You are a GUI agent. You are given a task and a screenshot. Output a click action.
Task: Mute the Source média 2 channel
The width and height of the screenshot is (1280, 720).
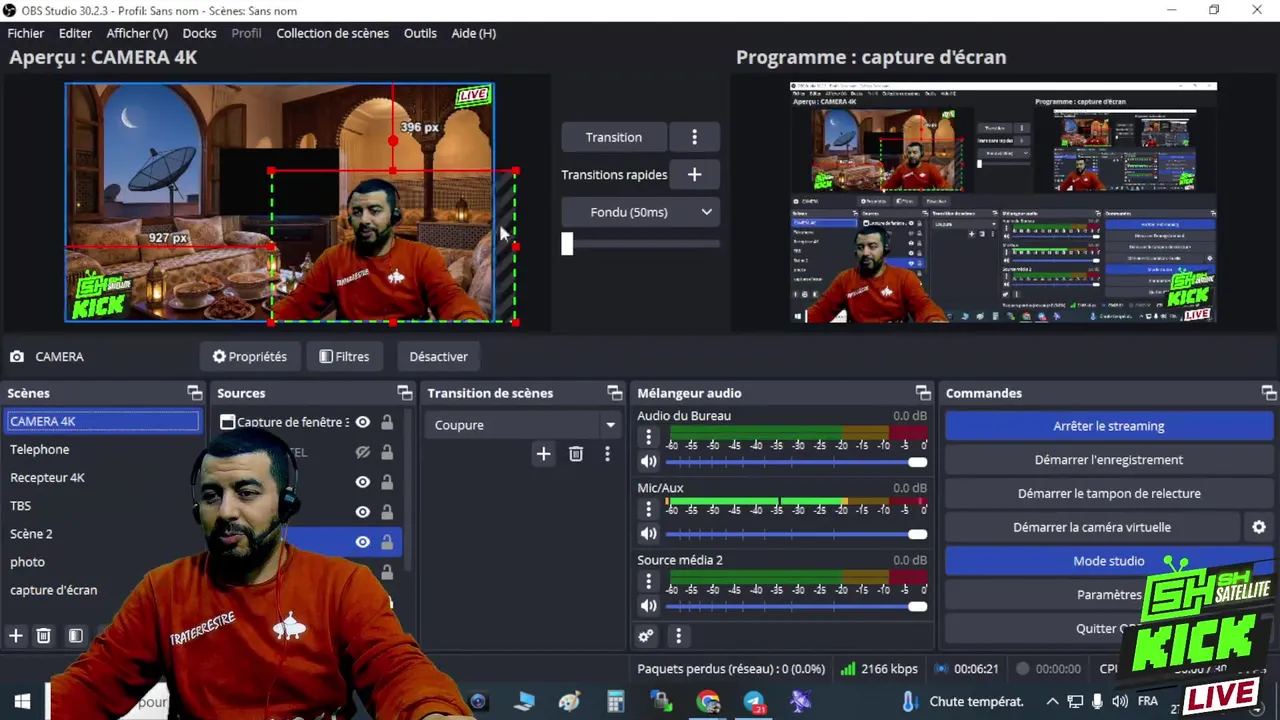(x=649, y=606)
